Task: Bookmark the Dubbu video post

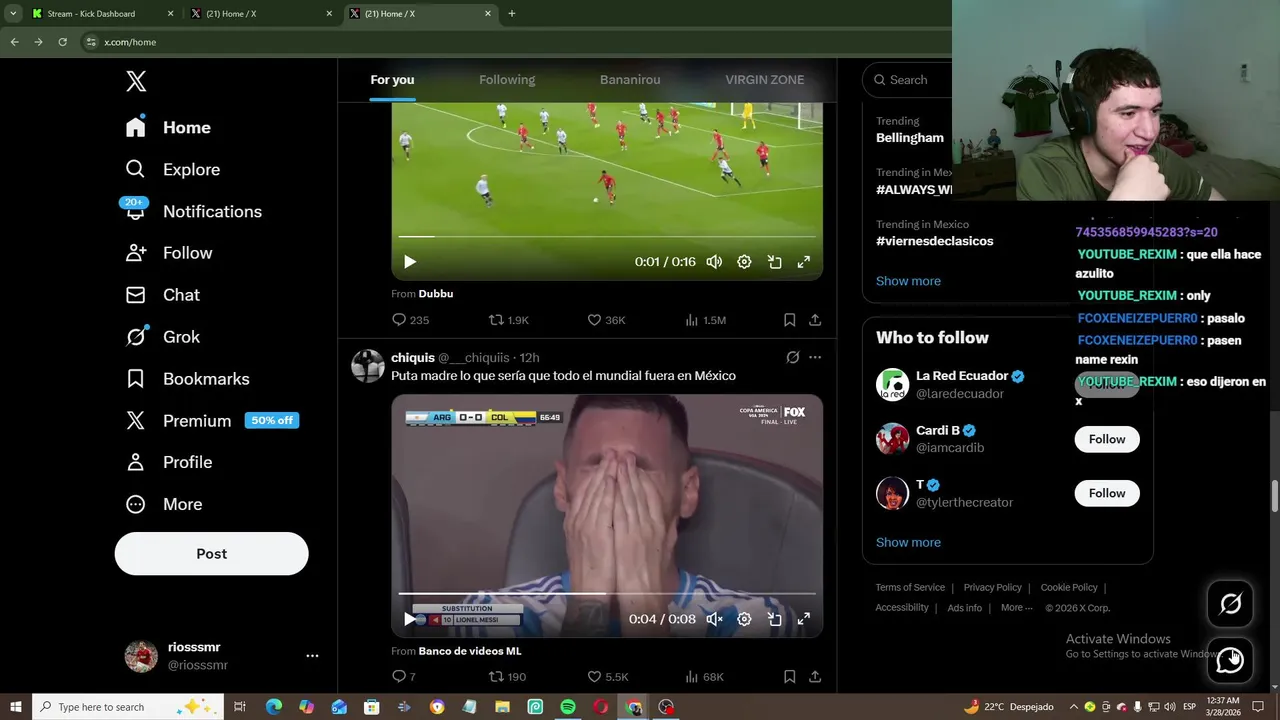Action: coord(790,320)
